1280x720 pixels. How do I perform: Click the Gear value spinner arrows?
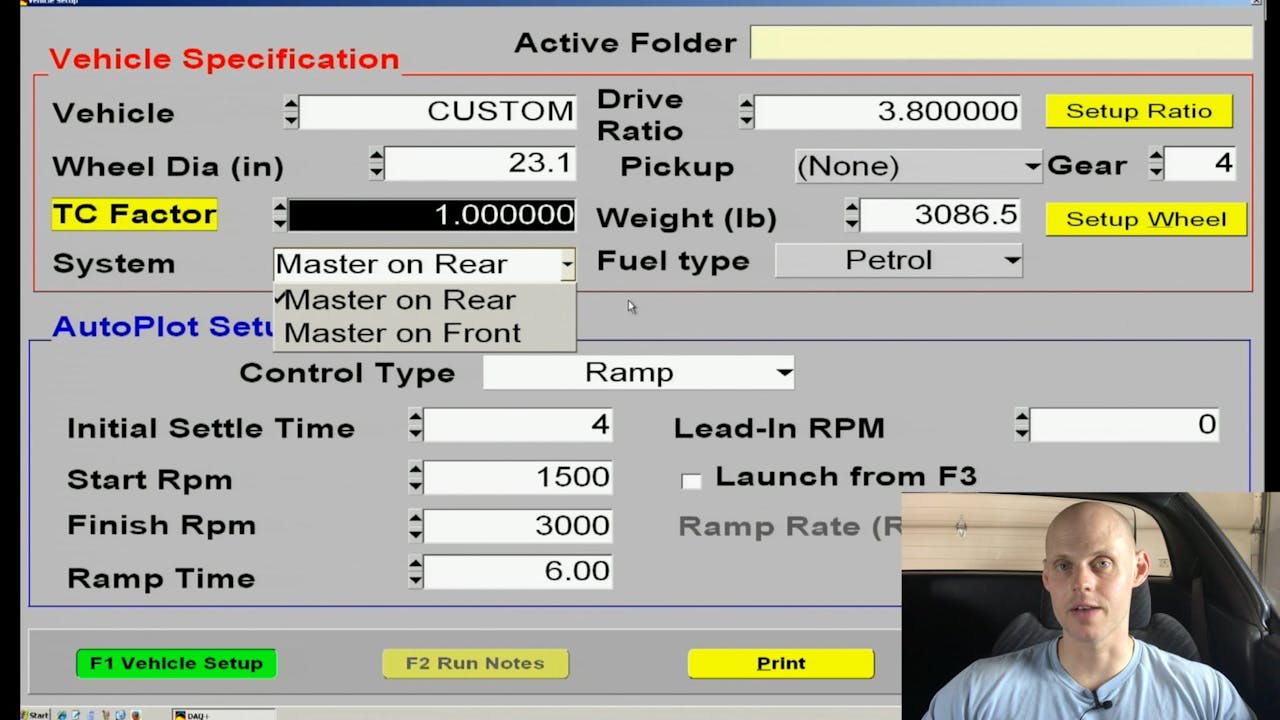(x=1156, y=164)
